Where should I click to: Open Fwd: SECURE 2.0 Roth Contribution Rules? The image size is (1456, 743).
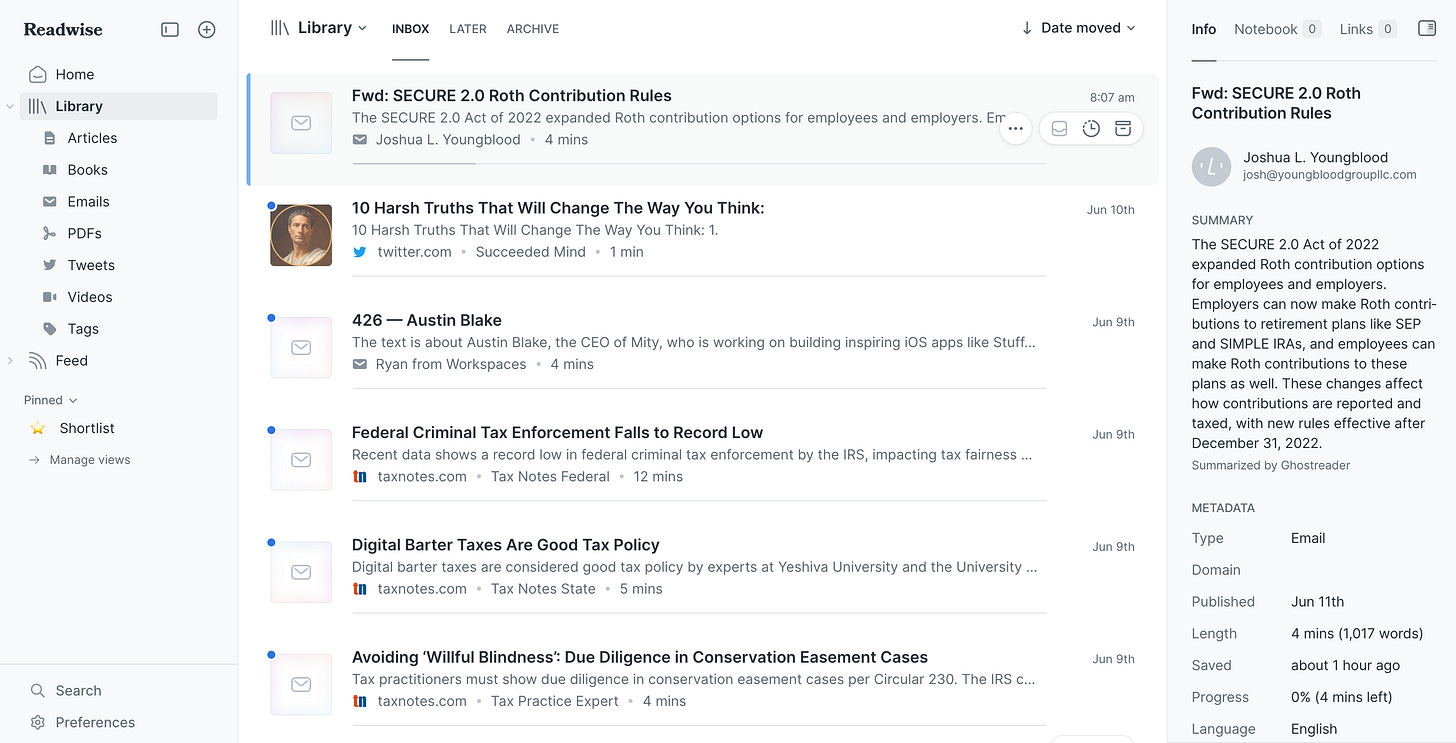[511, 96]
